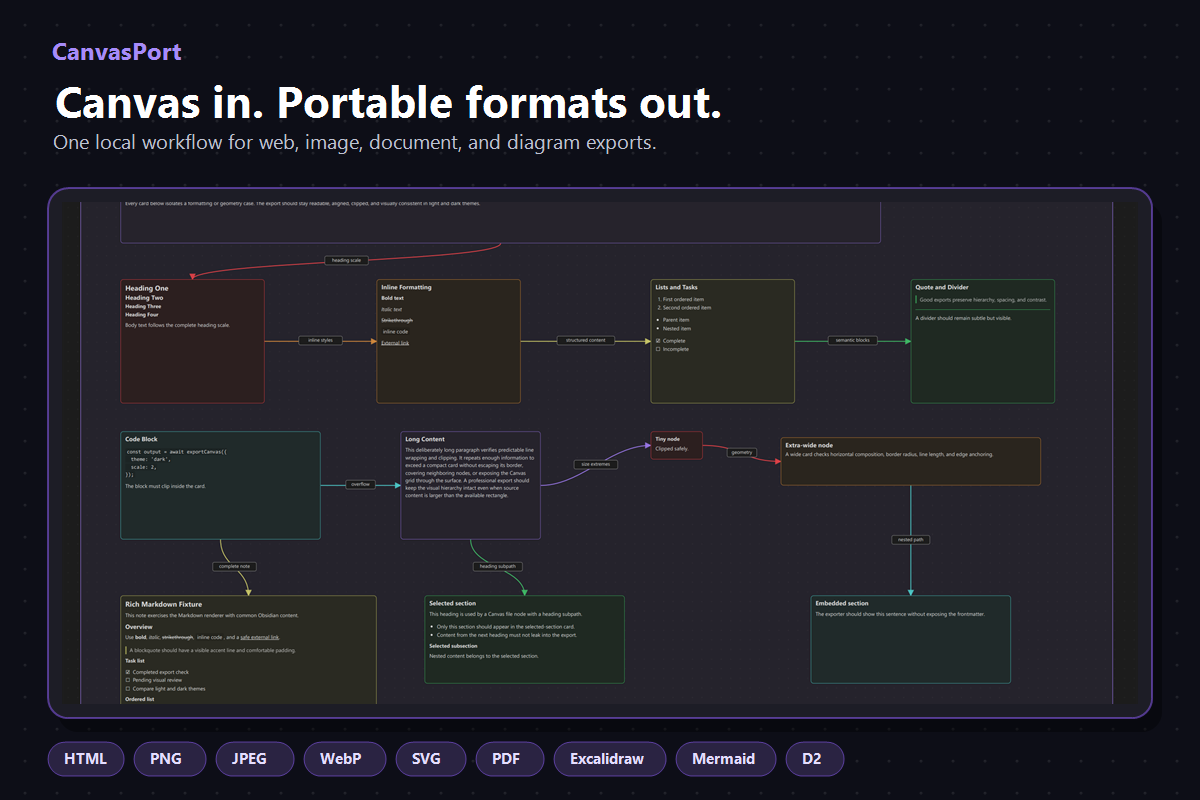
Task: Click the Embedded section card title
Action: [842, 604]
